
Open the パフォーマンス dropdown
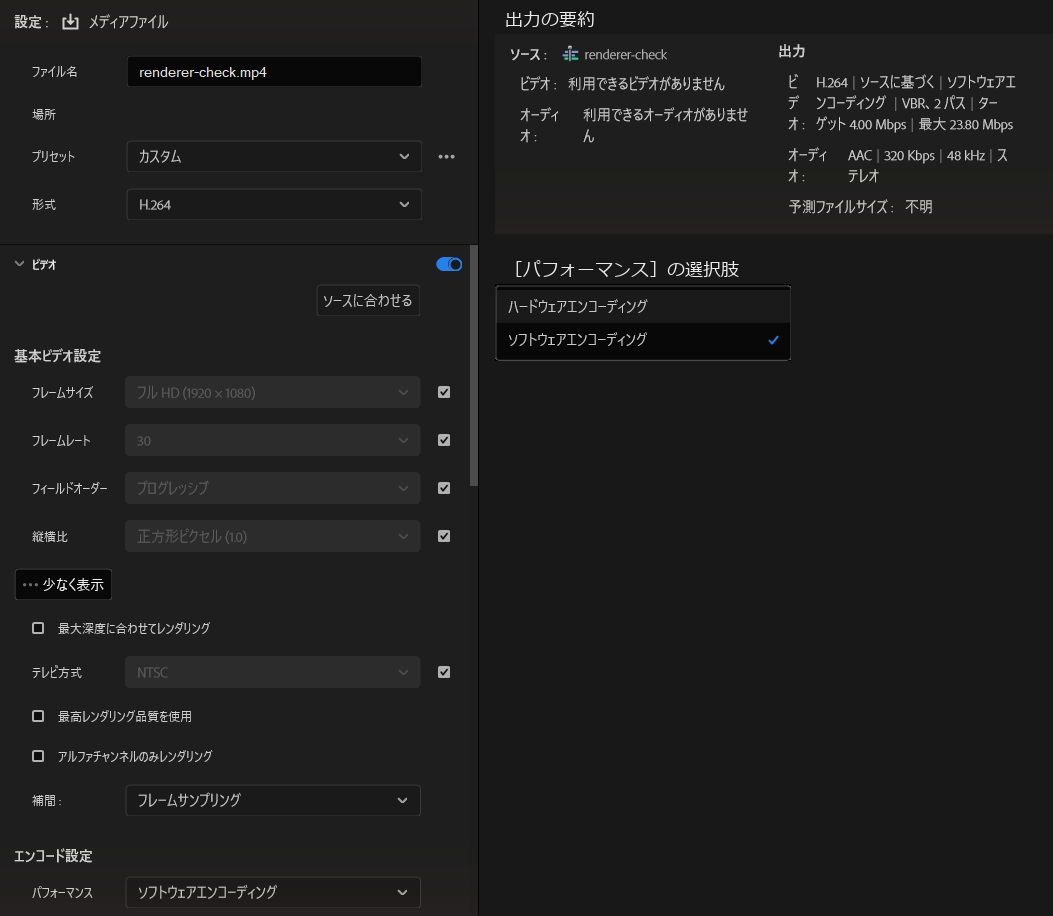[273, 892]
